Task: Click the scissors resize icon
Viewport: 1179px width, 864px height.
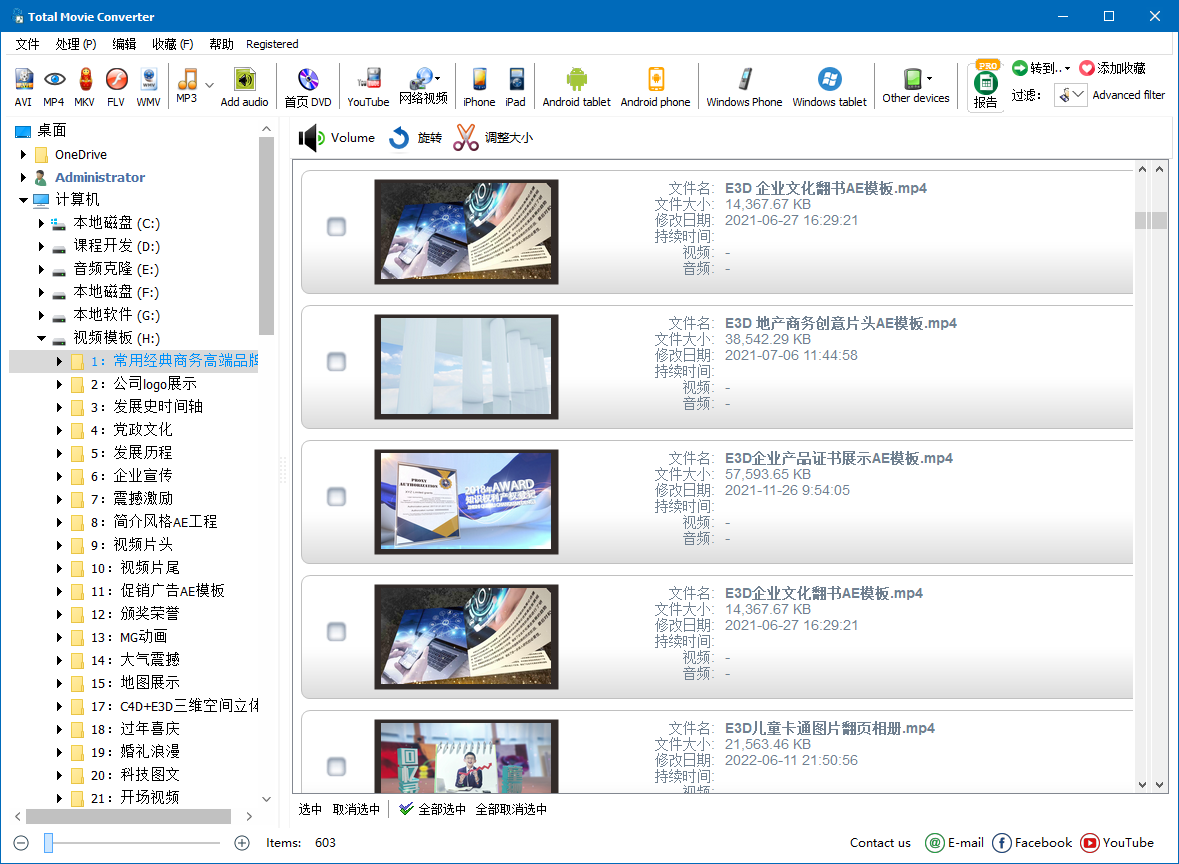Action: [x=465, y=138]
